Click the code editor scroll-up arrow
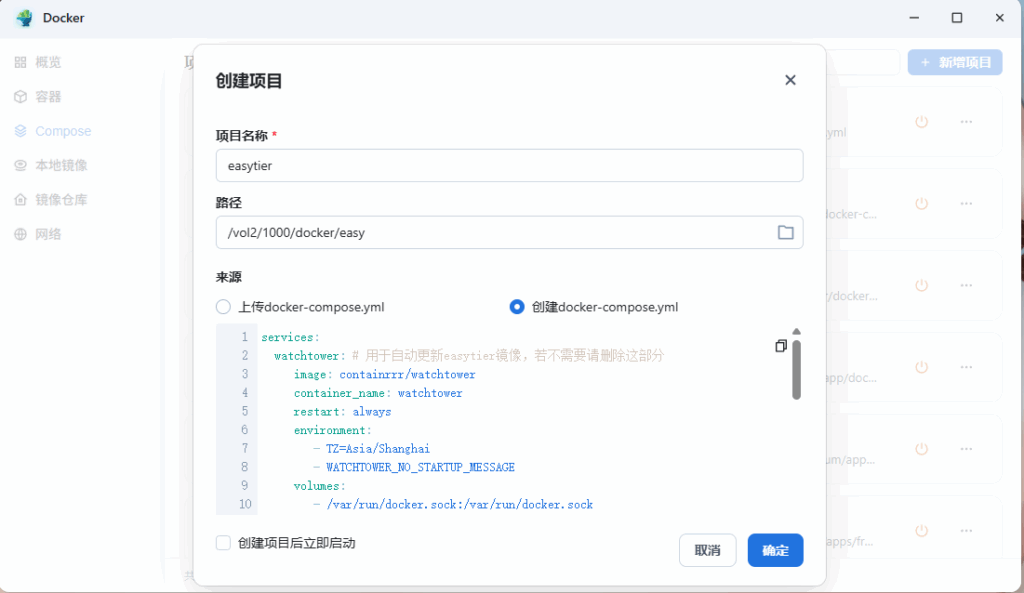This screenshot has height=593, width=1024. 796,332
